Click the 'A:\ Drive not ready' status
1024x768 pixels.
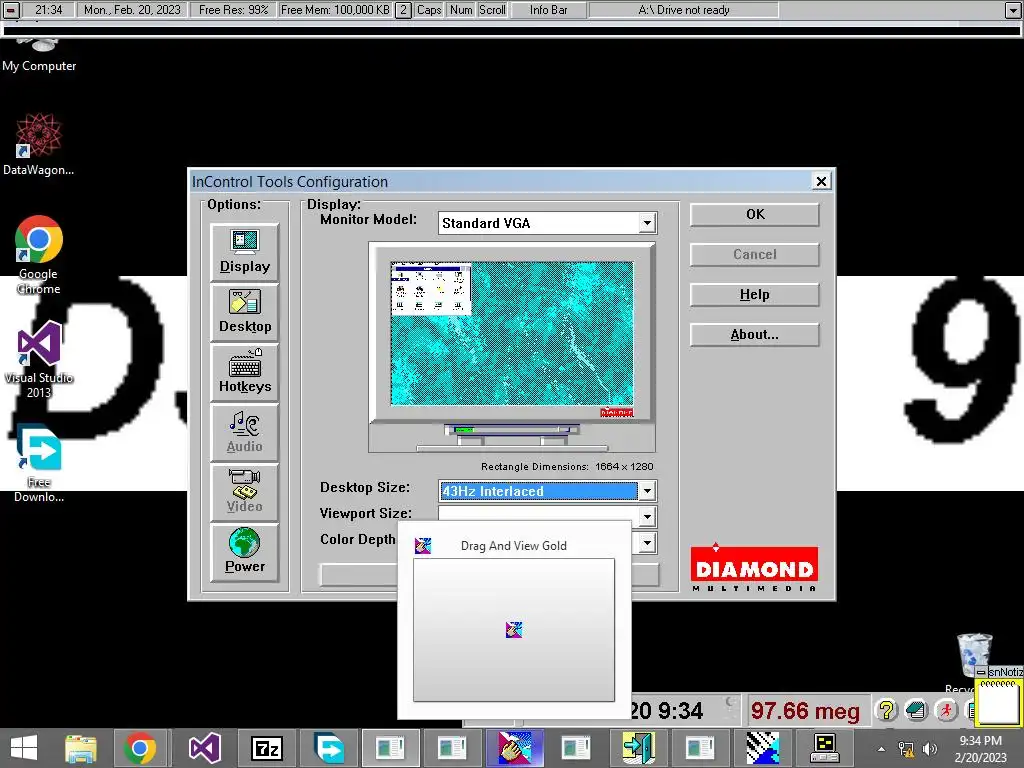(x=684, y=10)
